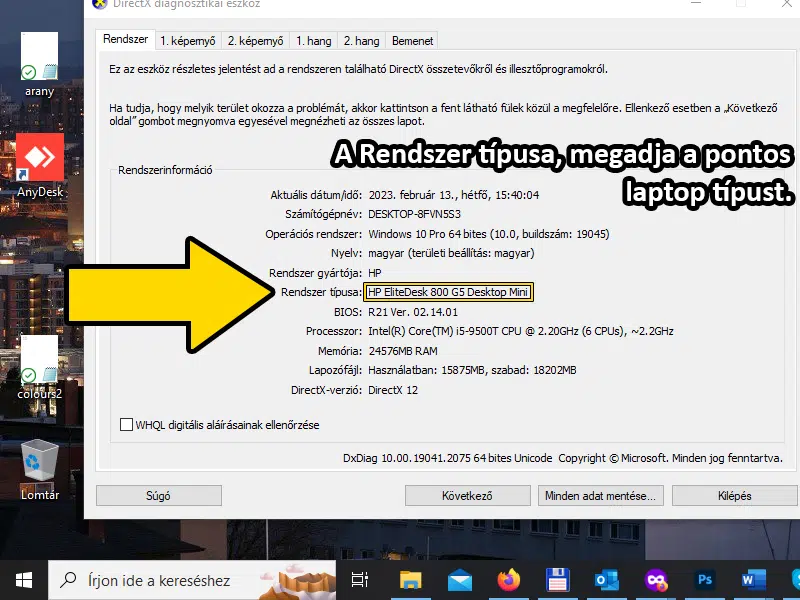
Task: Select the colours2 desktop file
Action: click(39, 367)
